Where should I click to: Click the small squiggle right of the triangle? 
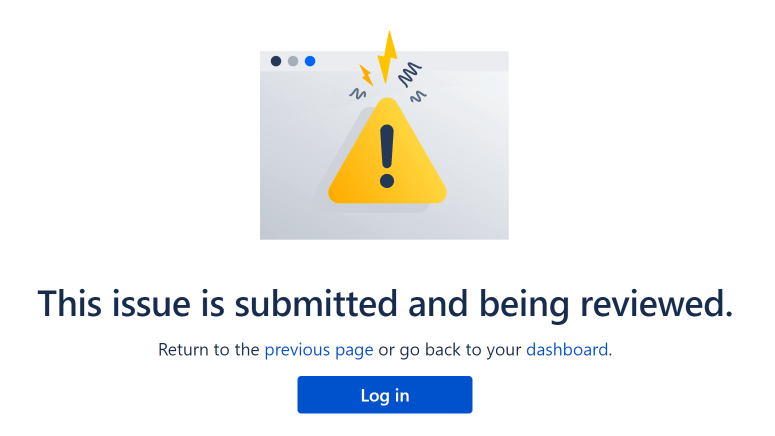(x=418, y=96)
